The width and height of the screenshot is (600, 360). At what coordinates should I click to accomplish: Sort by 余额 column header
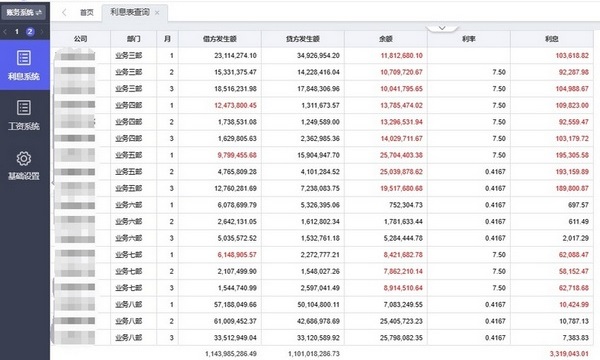tap(386, 39)
